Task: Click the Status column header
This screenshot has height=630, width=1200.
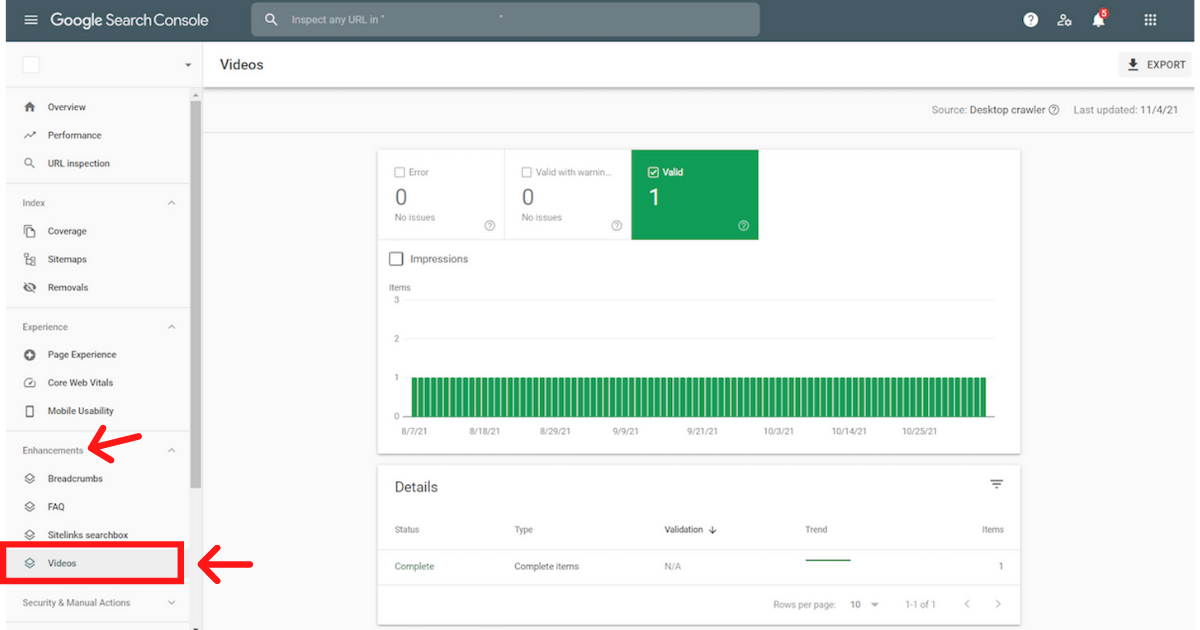Action: pos(407,530)
